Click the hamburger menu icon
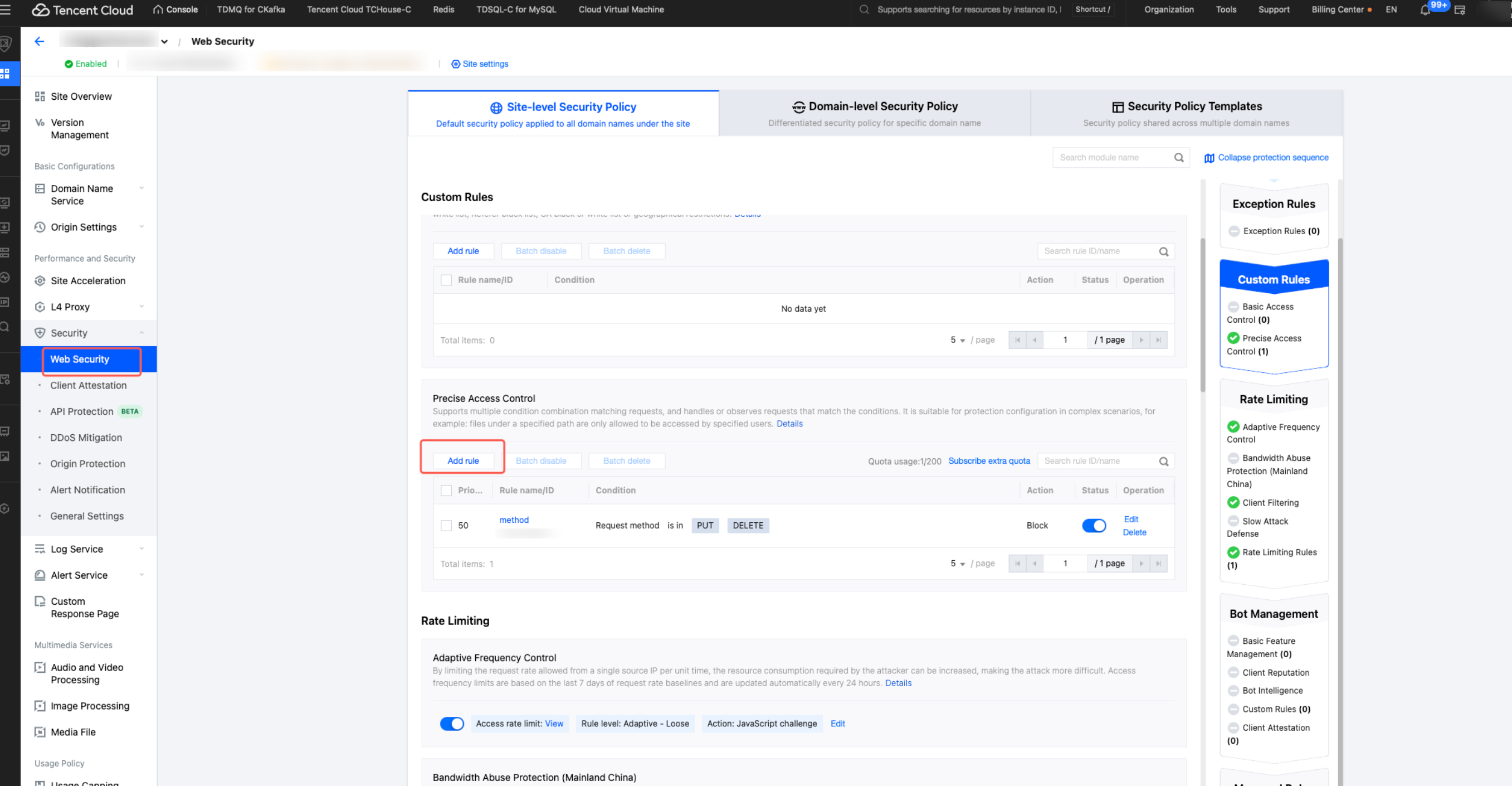 [6, 9]
